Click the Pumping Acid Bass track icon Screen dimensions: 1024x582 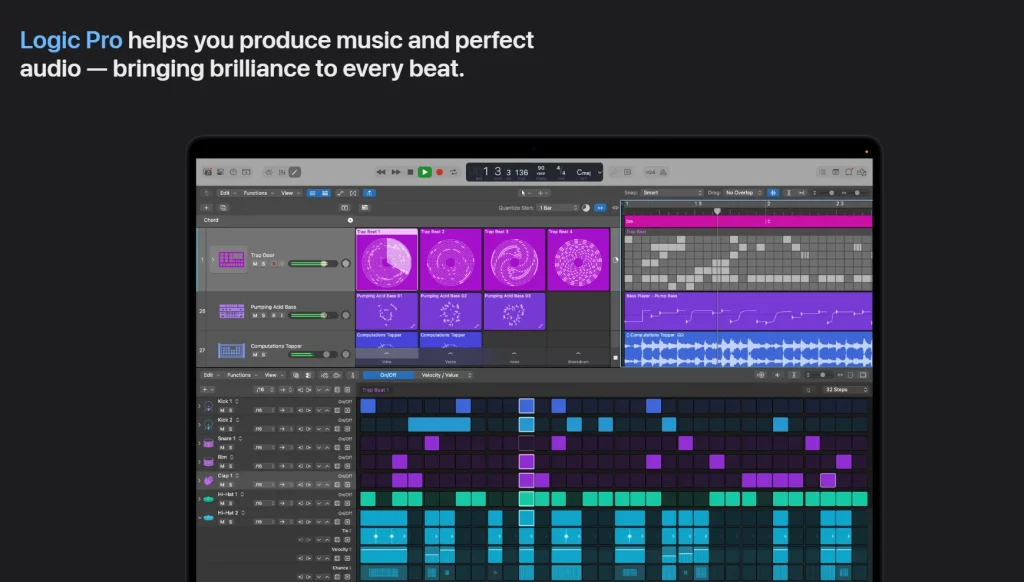point(231,311)
